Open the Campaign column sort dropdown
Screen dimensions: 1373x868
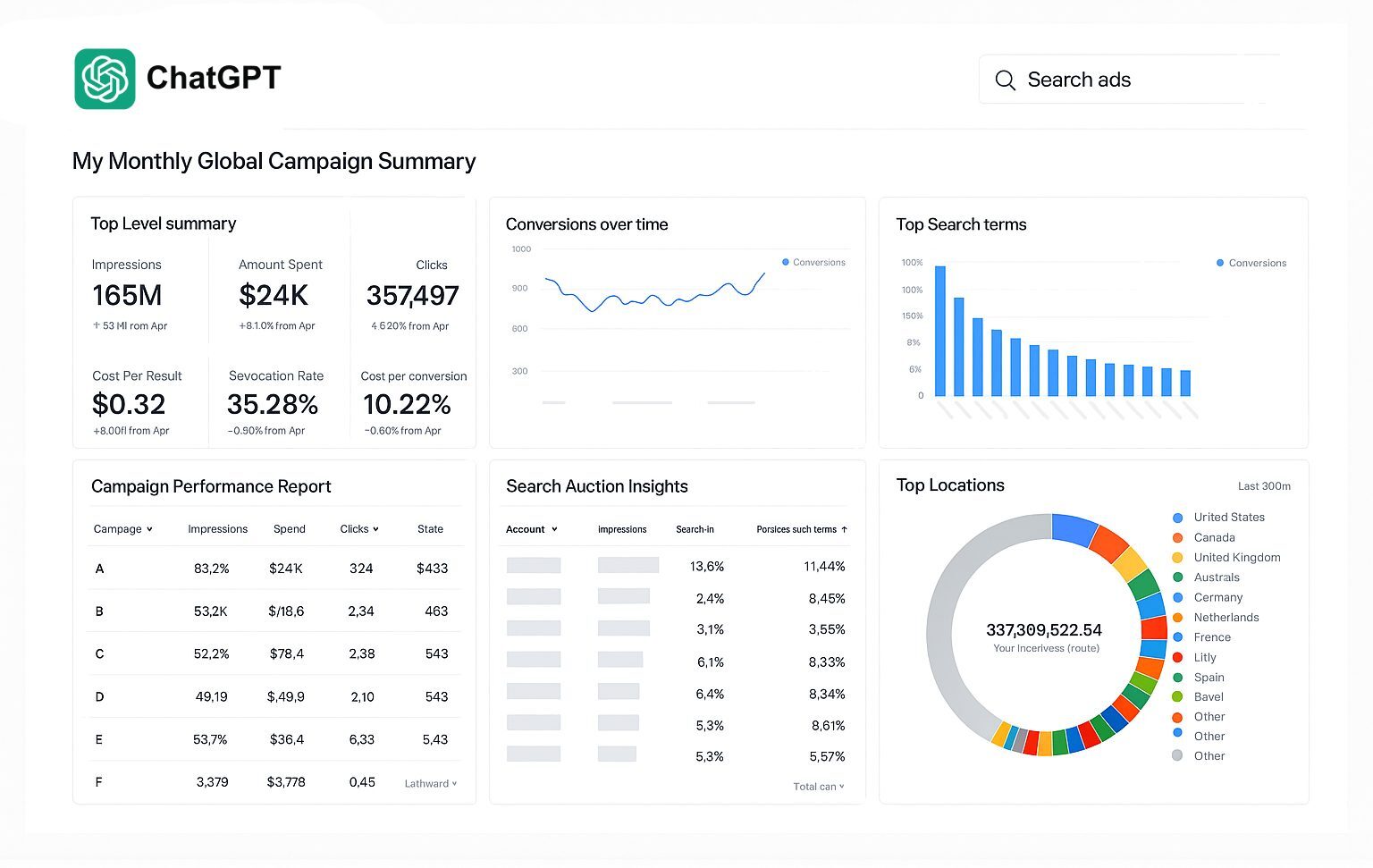point(148,528)
